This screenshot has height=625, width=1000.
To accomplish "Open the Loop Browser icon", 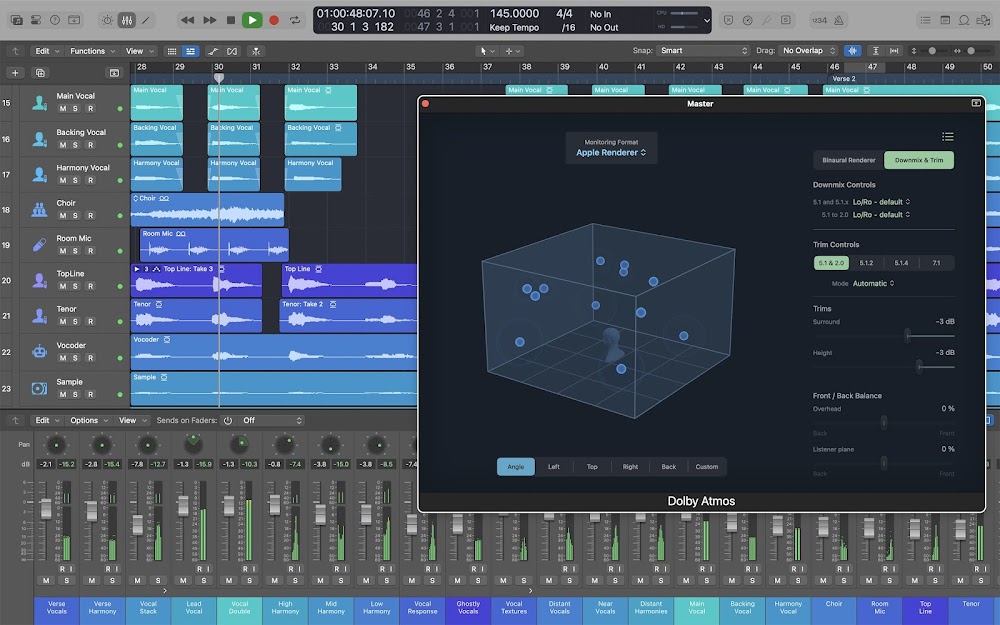I will click(964, 20).
